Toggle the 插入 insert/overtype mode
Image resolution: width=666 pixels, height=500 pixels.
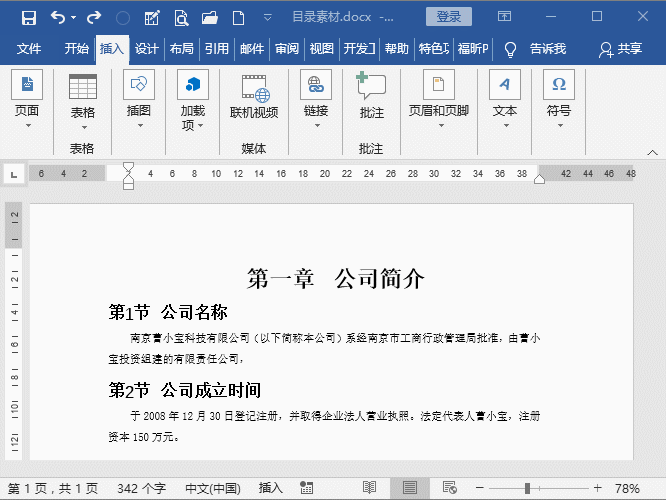point(271,488)
